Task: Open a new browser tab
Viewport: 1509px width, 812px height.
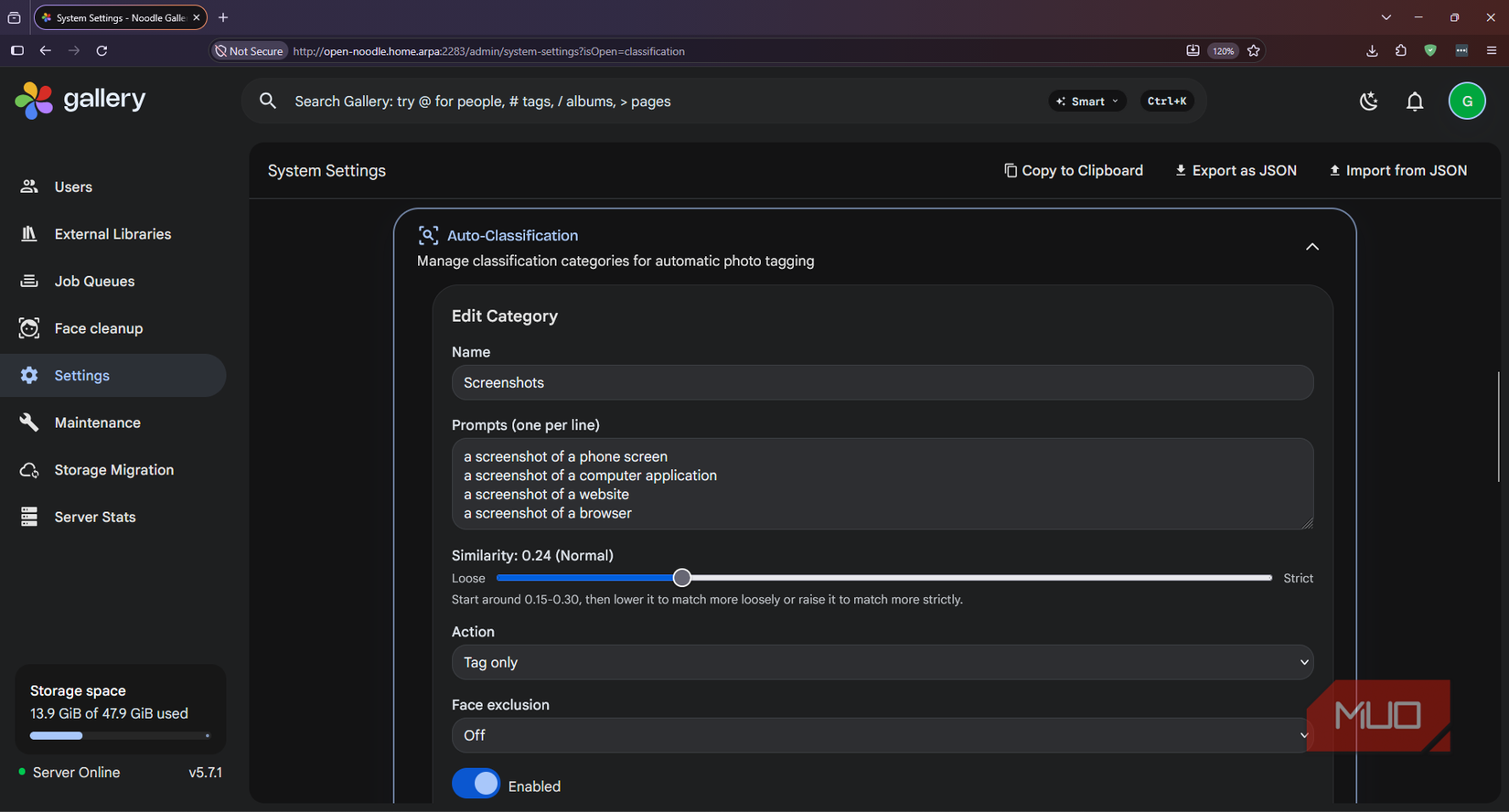Action: click(223, 17)
